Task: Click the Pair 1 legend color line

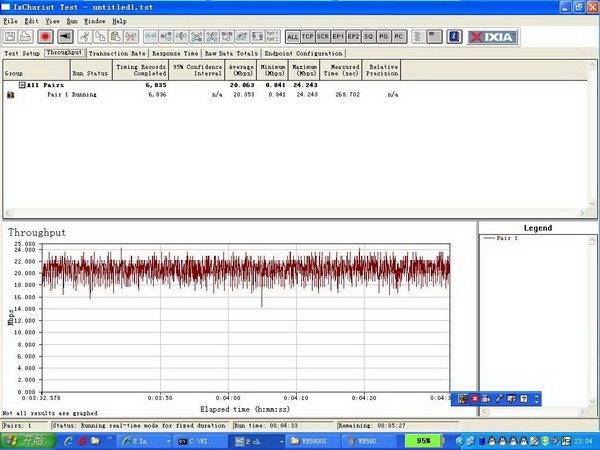Action: click(x=491, y=239)
